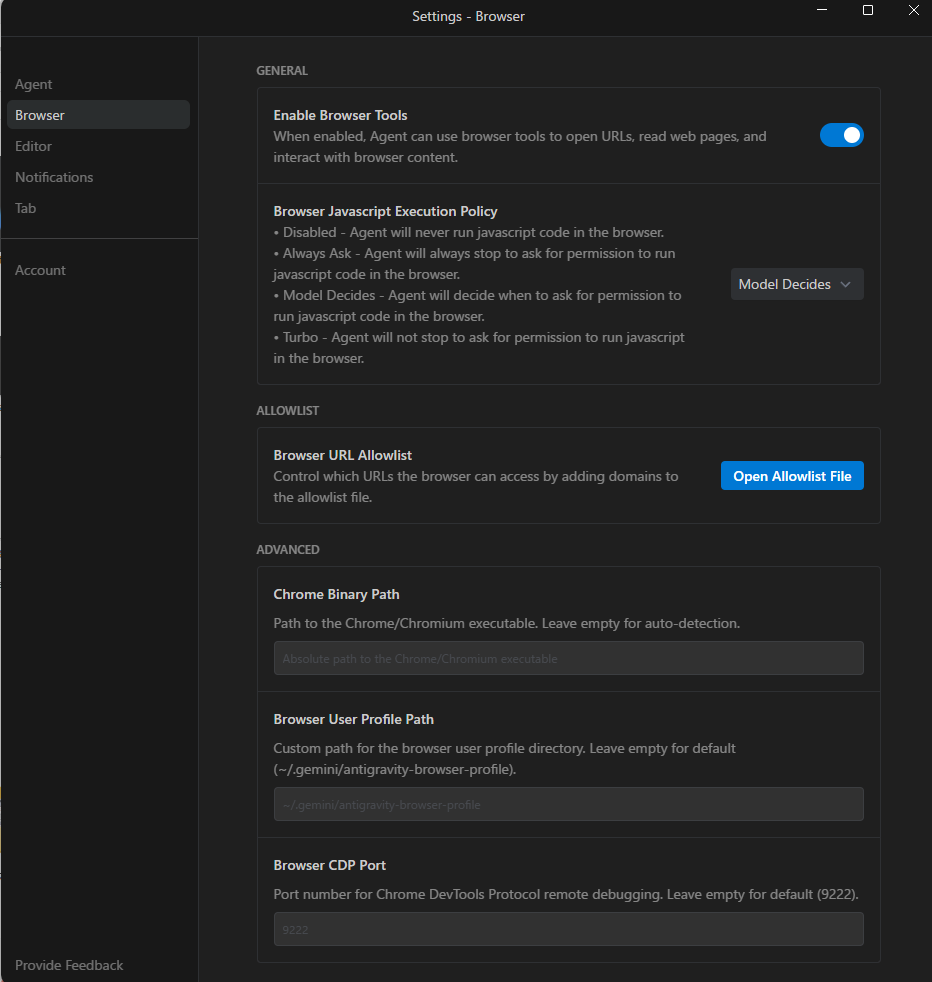This screenshot has height=982, width=932.
Task: Open the Editor settings page
Action: pyautogui.click(x=34, y=146)
